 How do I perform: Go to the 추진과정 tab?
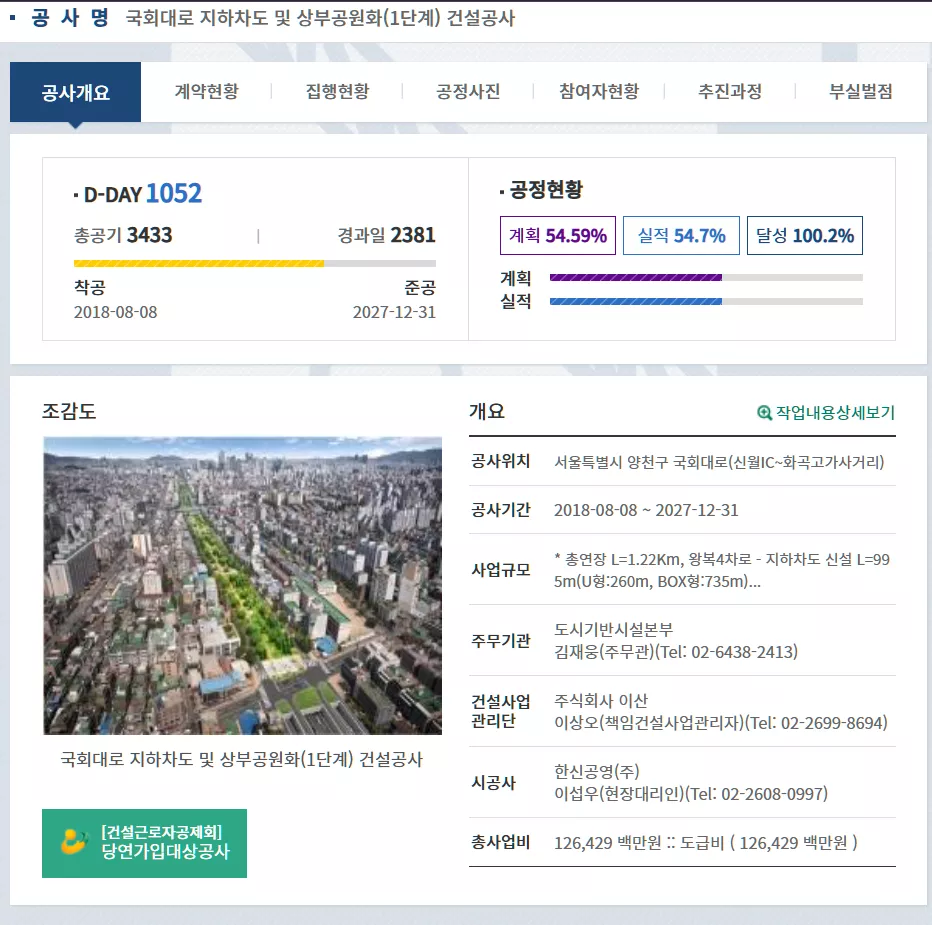tap(729, 92)
